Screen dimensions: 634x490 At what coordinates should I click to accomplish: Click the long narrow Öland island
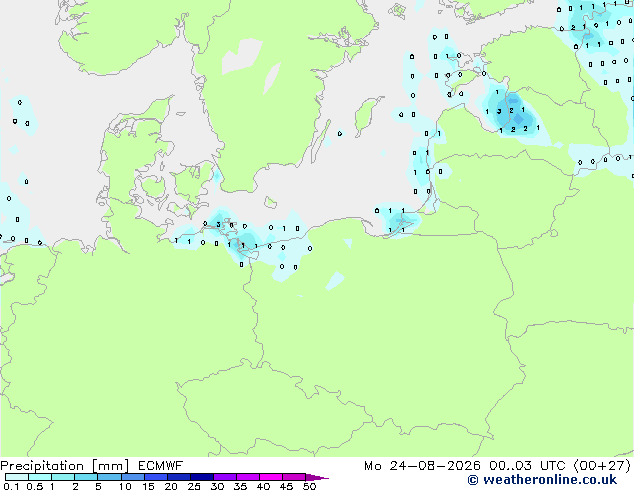click(x=321, y=140)
